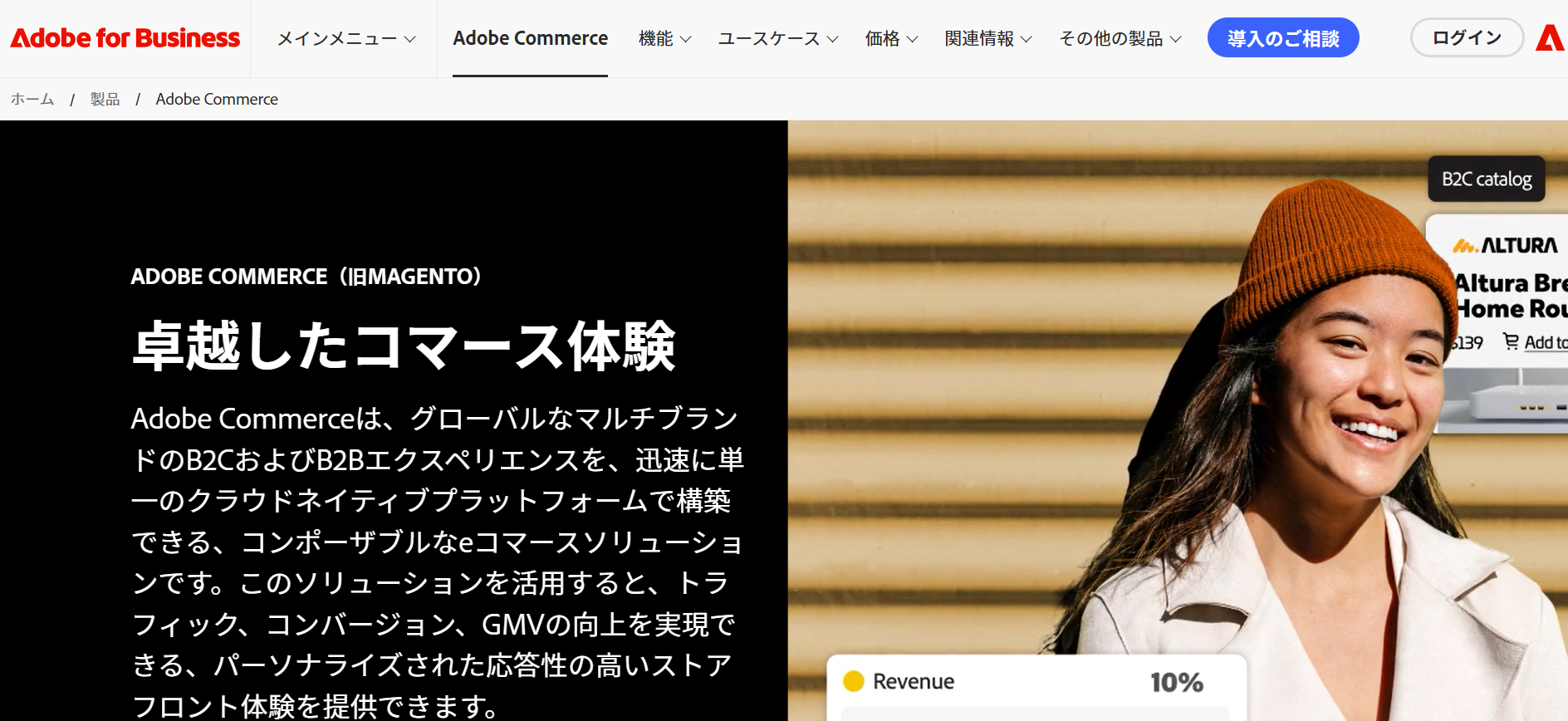Click the cart icon beside Add to
The height and width of the screenshot is (721, 1568).
point(1511,341)
